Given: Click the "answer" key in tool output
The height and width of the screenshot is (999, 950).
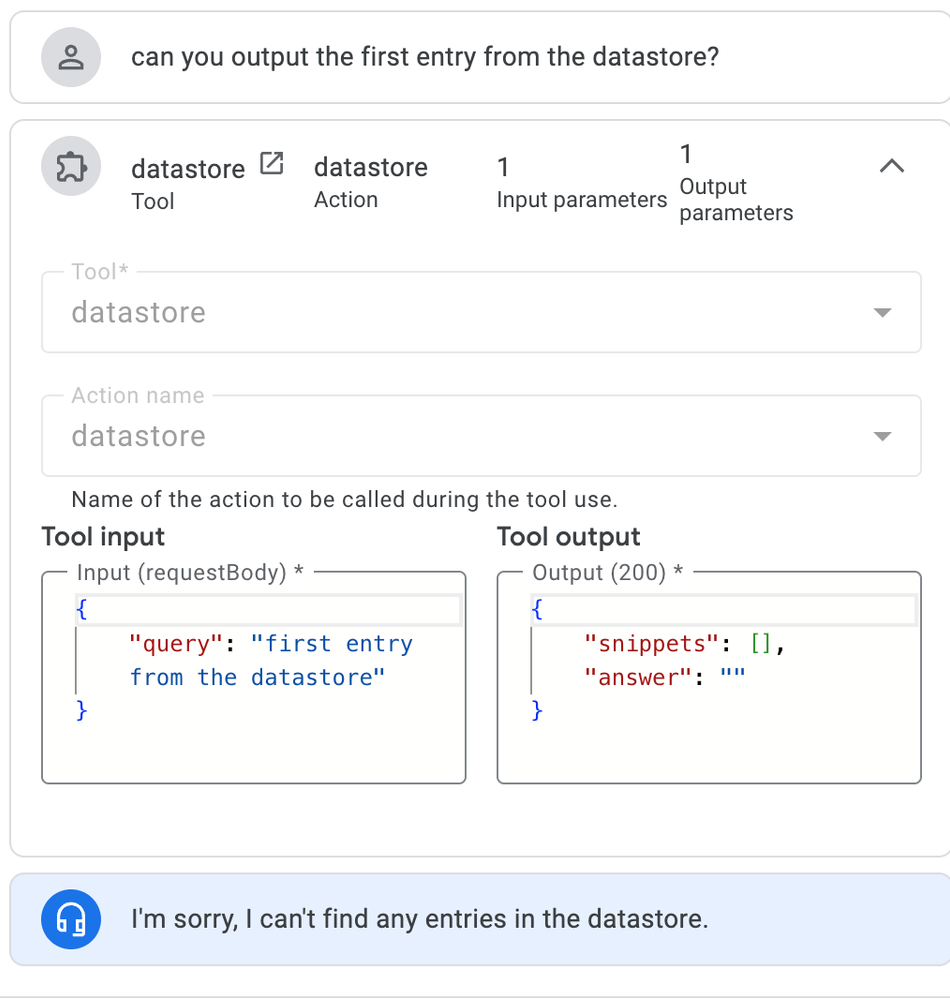Looking at the screenshot, I should (638, 677).
